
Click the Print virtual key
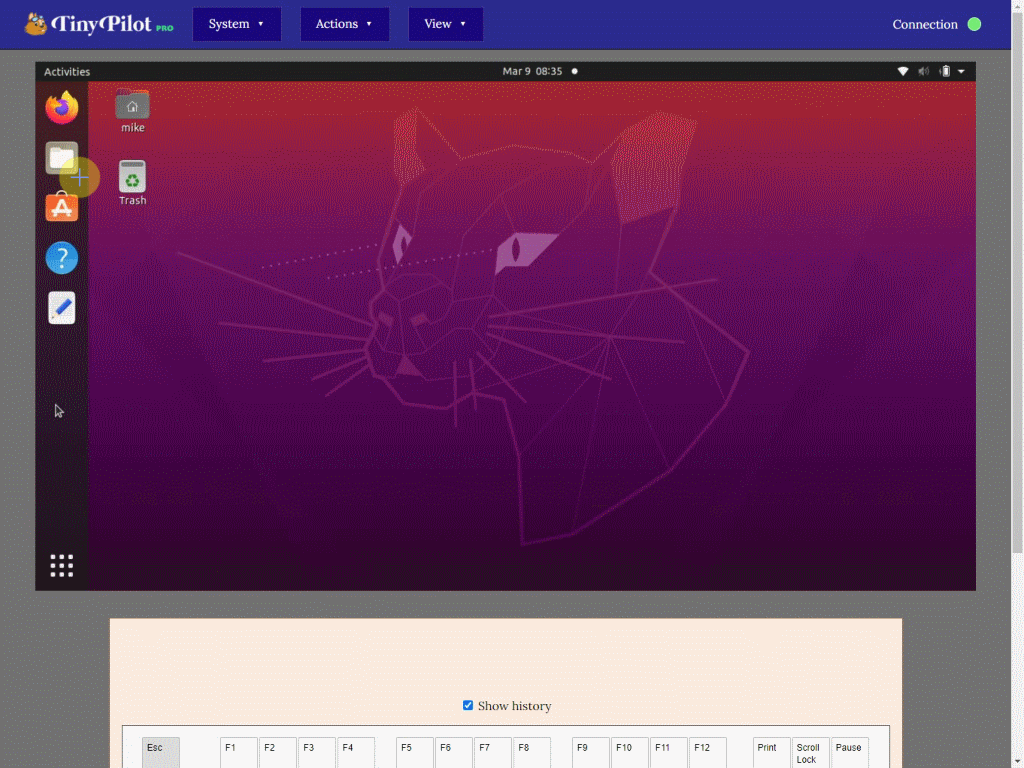(x=772, y=753)
